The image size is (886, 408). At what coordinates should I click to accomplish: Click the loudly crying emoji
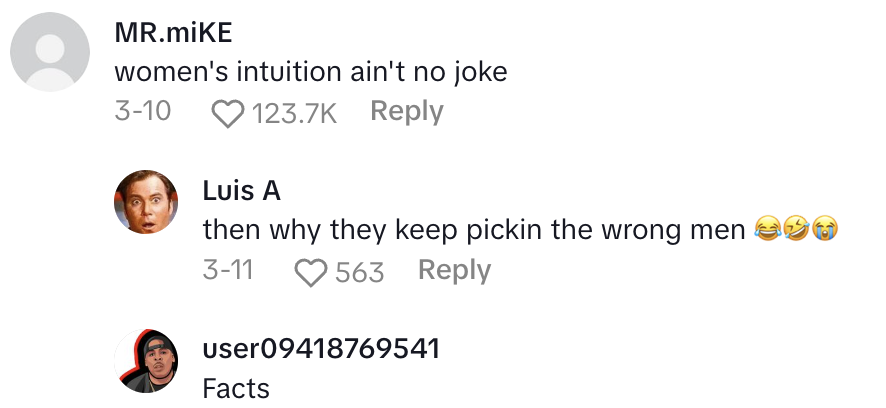824,230
